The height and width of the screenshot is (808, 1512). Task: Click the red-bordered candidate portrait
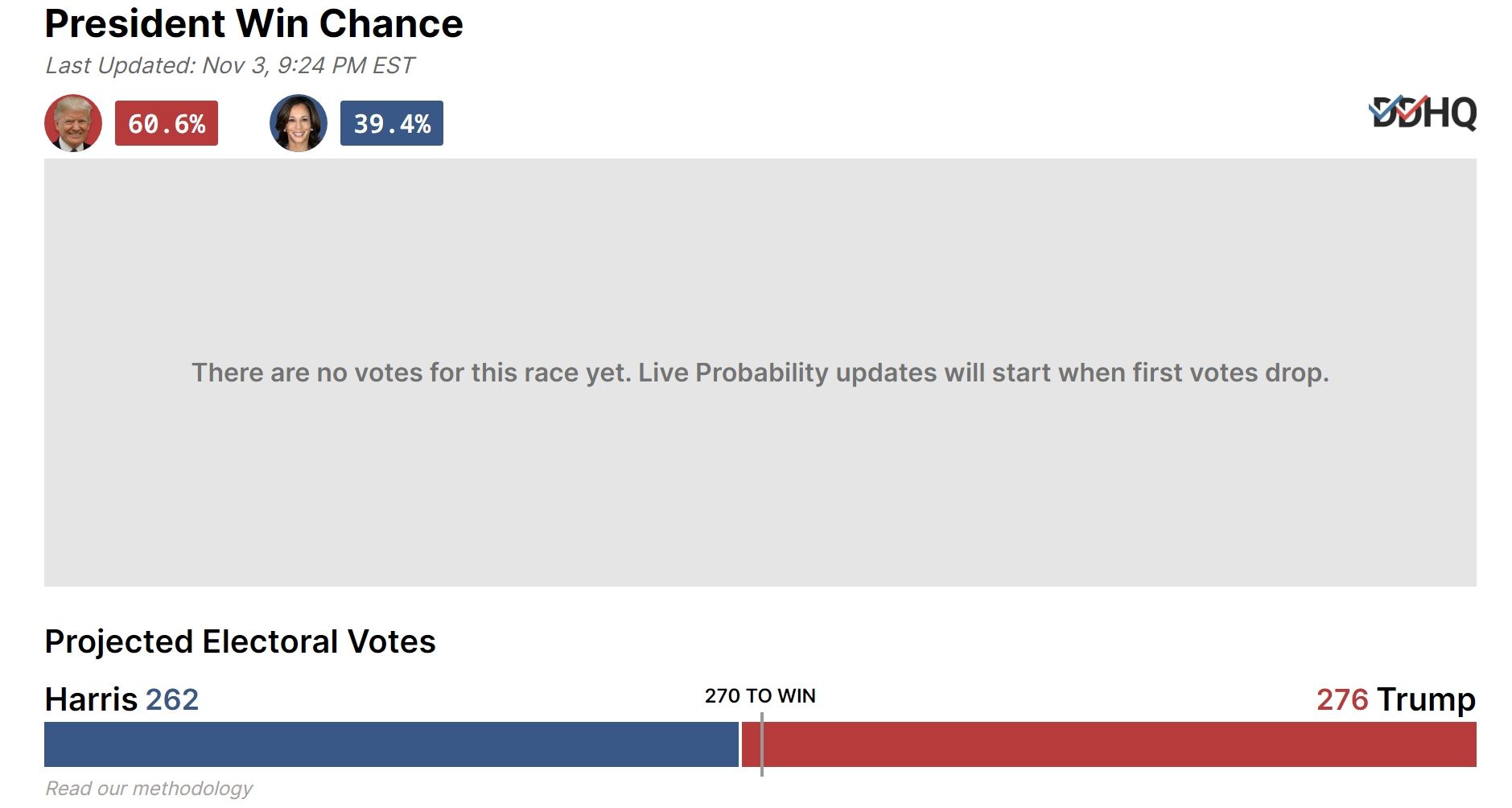click(x=73, y=123)
